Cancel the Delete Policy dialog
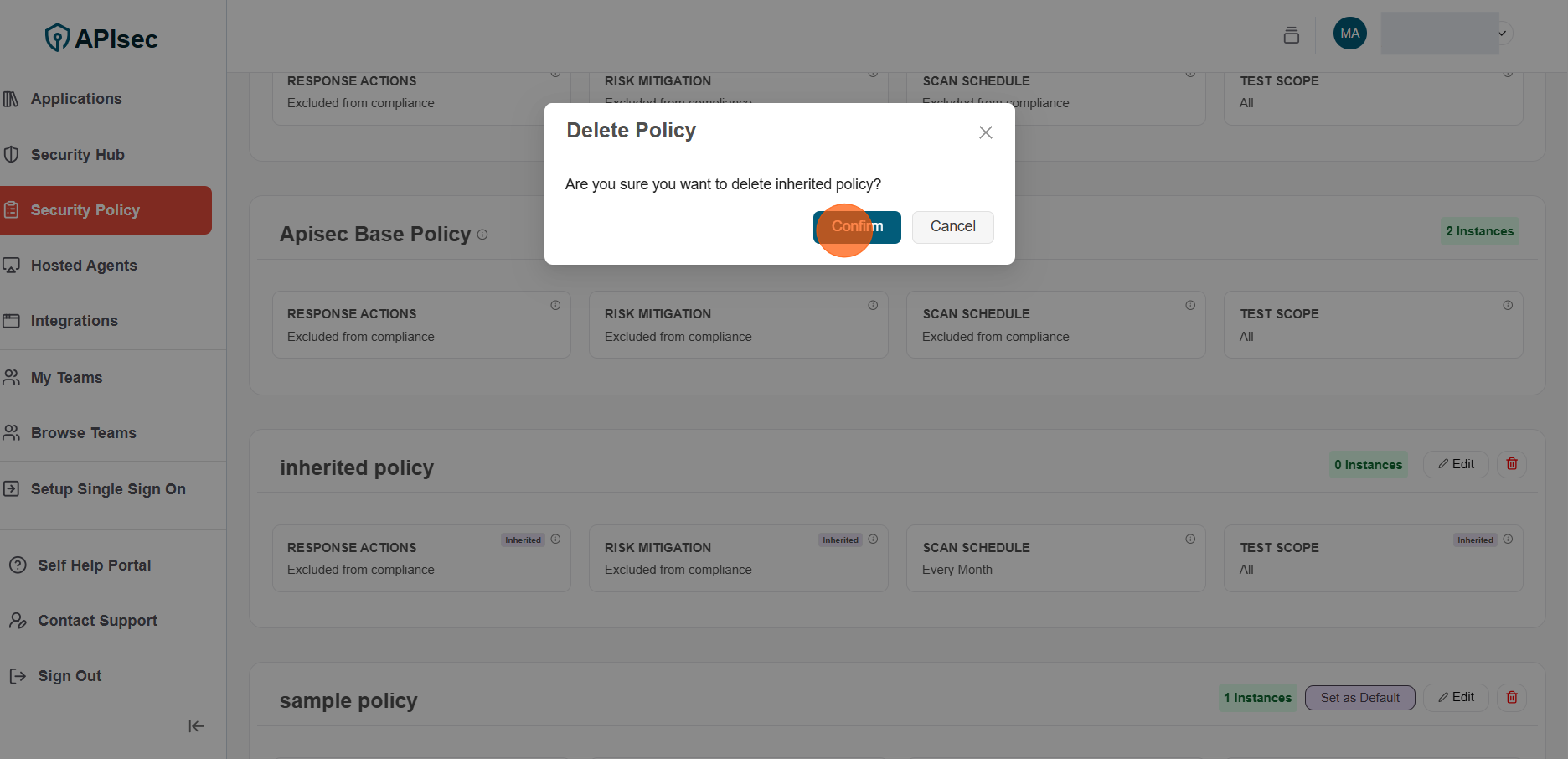The image size is (1568, 759). tap(952, 227)
